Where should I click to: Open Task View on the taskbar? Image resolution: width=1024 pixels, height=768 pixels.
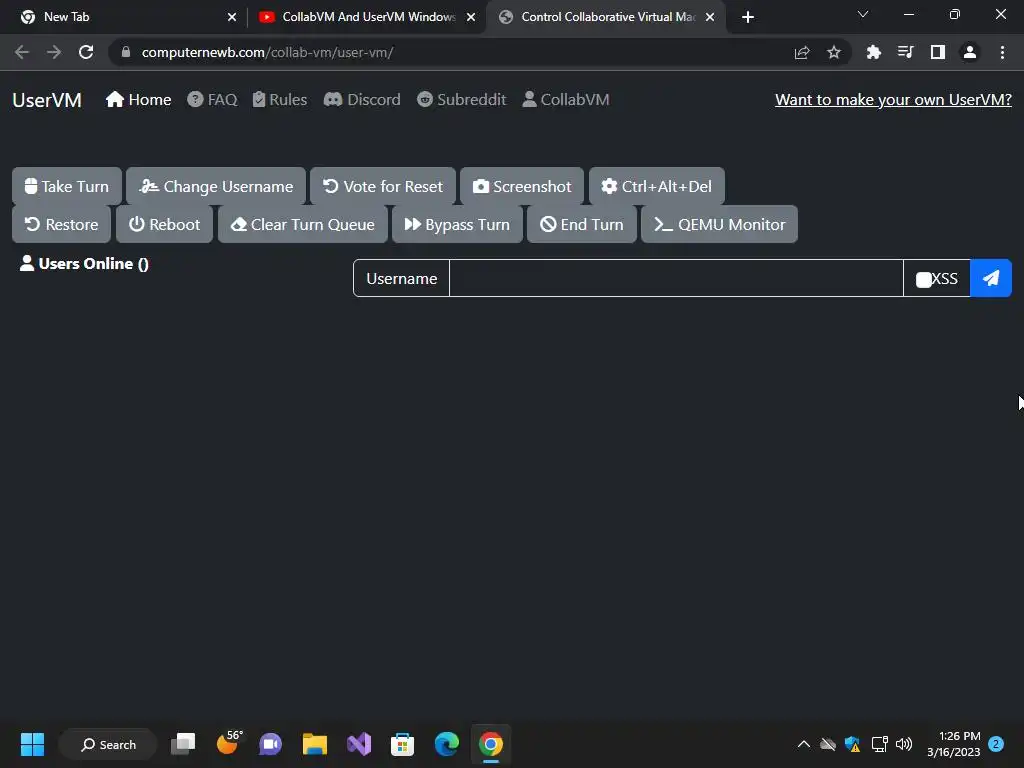click(184, 744)
